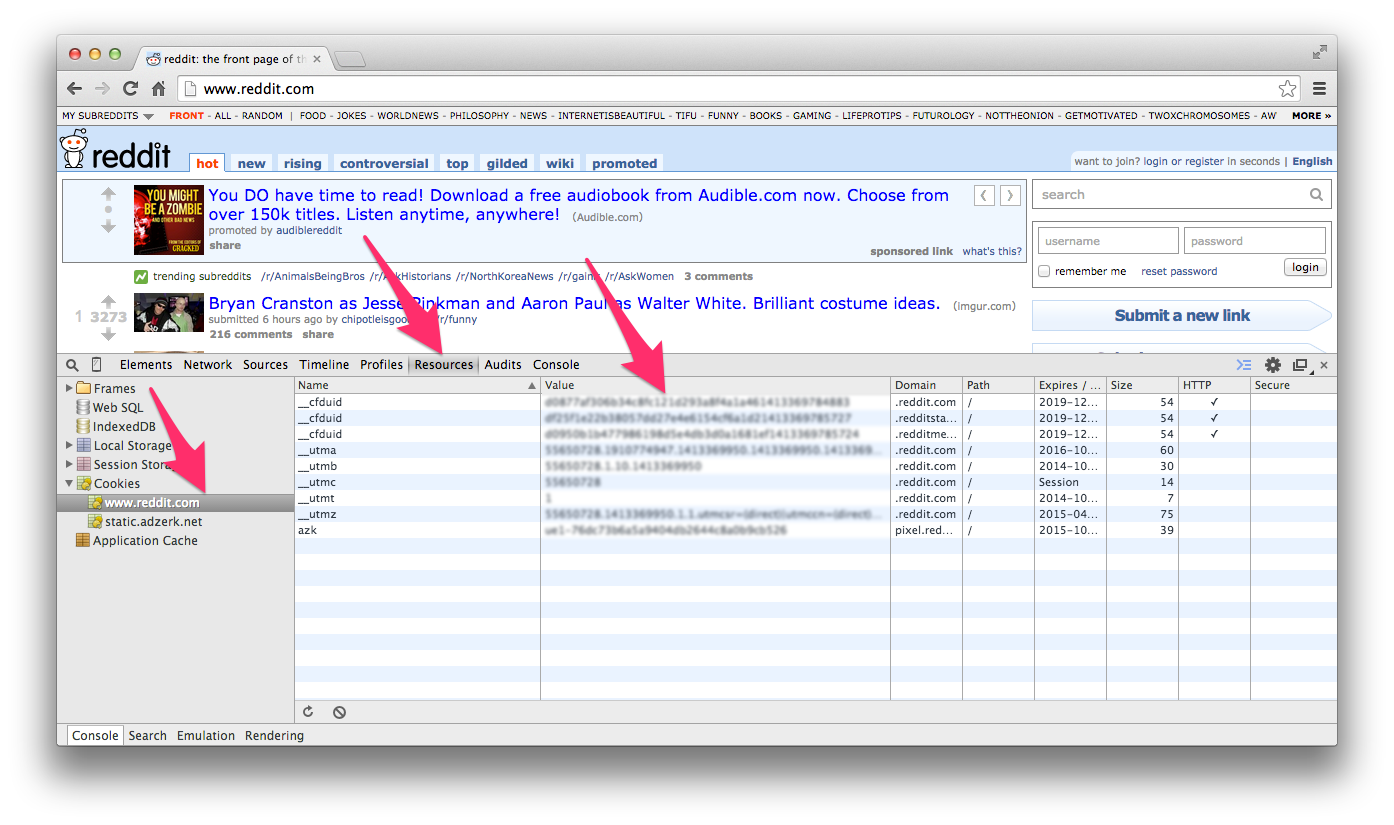Click the IndexedDB icon

(x=84, y=426)
